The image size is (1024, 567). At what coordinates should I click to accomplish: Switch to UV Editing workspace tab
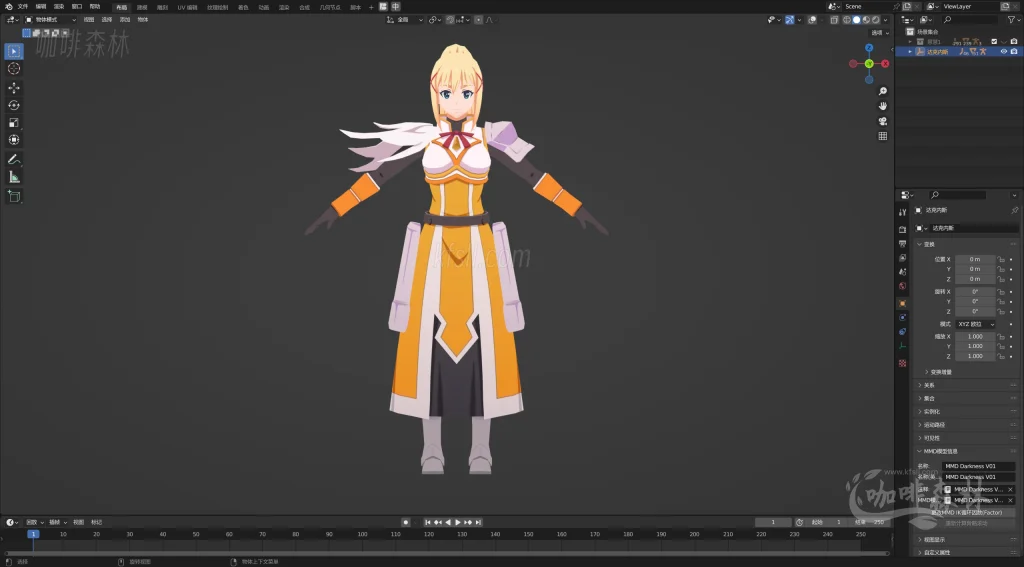[x=187, y=7]
